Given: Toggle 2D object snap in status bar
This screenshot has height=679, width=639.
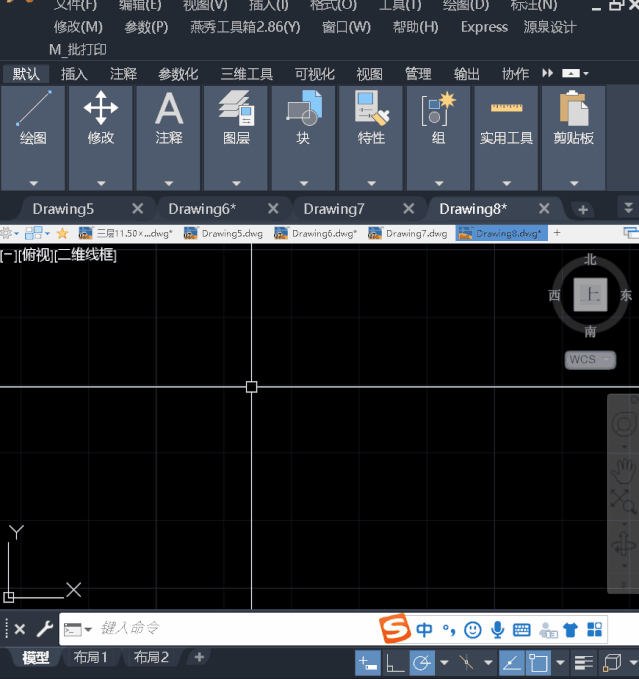Looking at the screenshot, I should click(538, 663).
